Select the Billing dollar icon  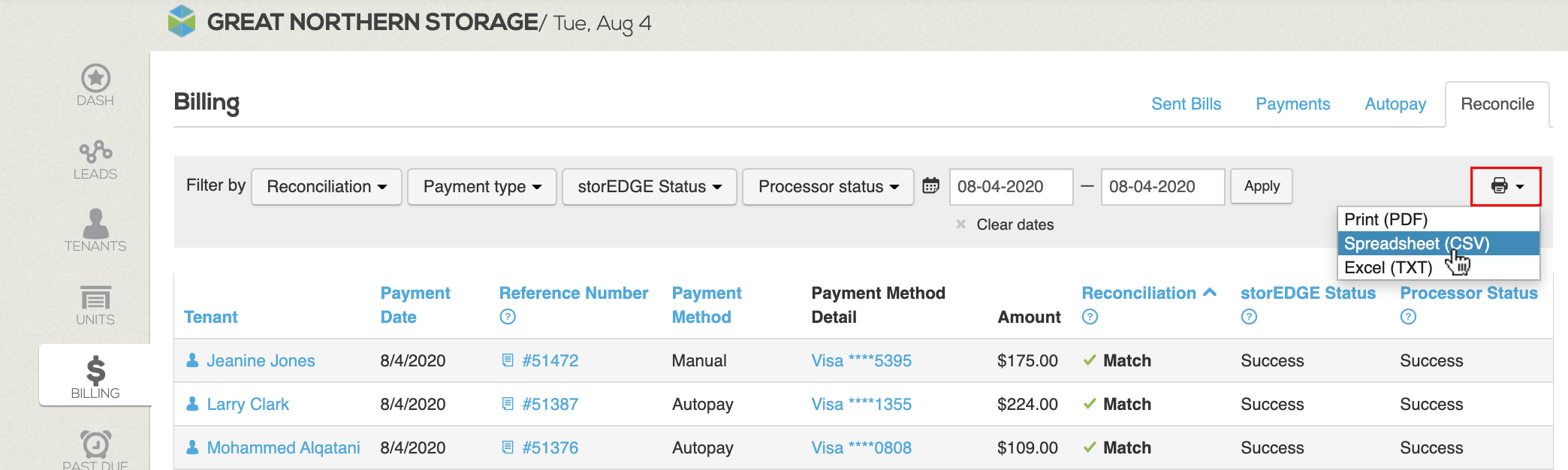click(95, 371)
